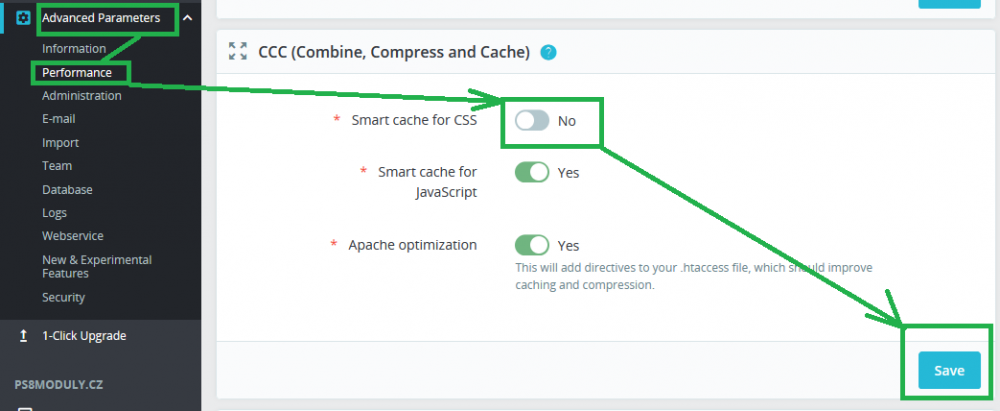Open the Database submenu item
1000x411 pixels.
click(x=67, y=190)
